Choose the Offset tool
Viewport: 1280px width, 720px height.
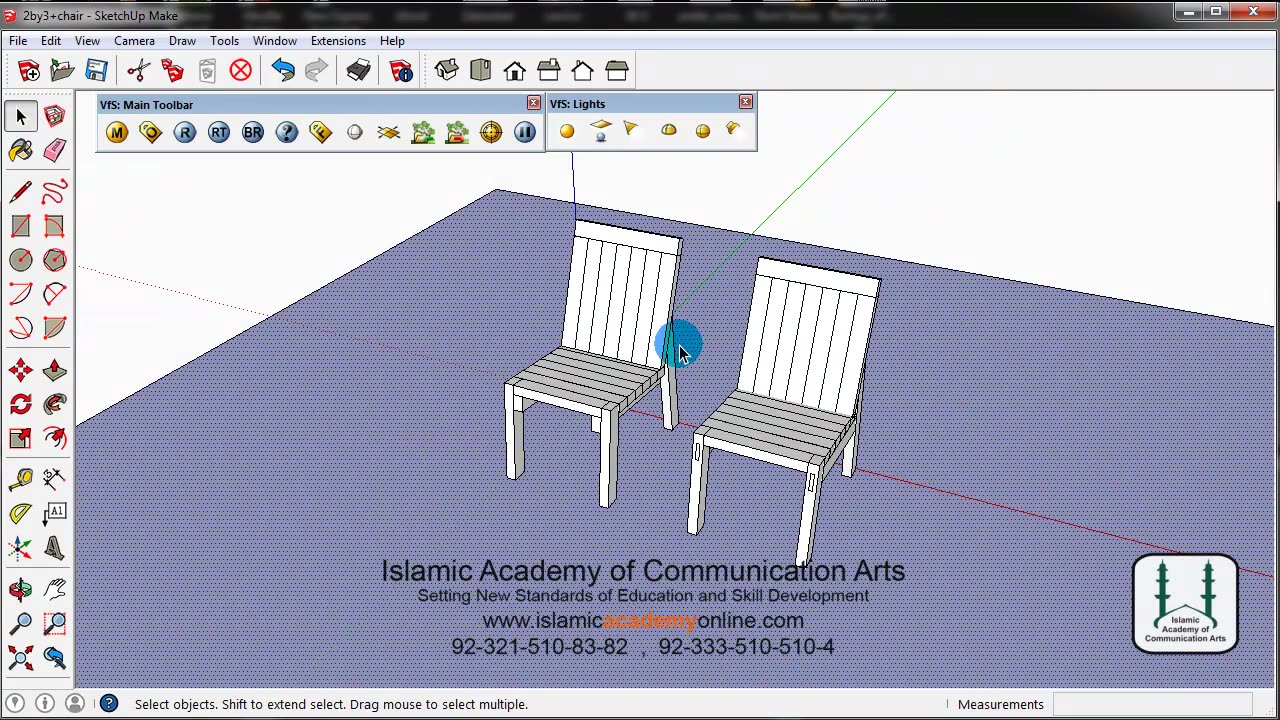coord(55,438)
